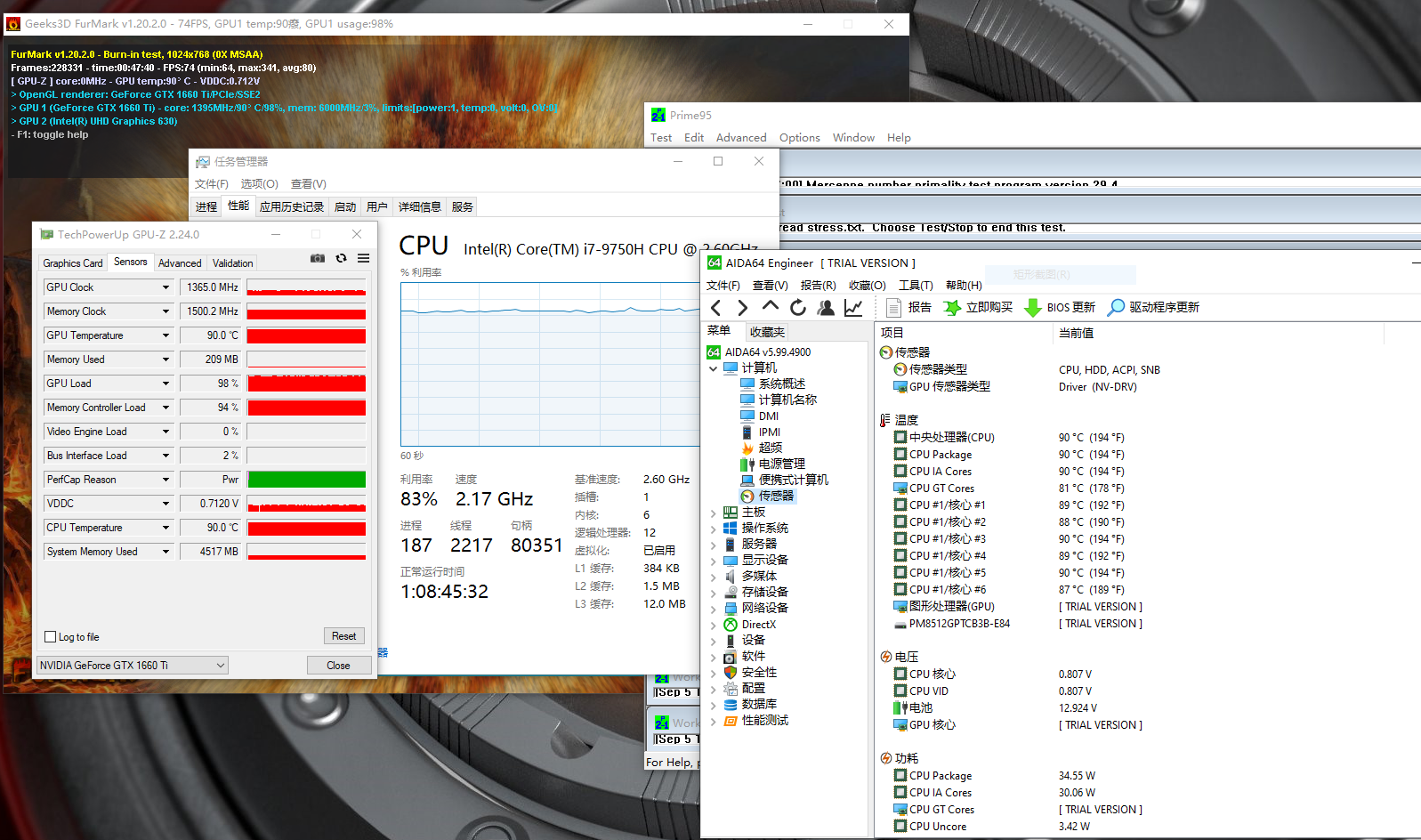Image resolution: width=1421 pixels, height=840 pixels.
Task: Switch to GPU-Z Graphics Card tab
Action: [x=73, y=263]
